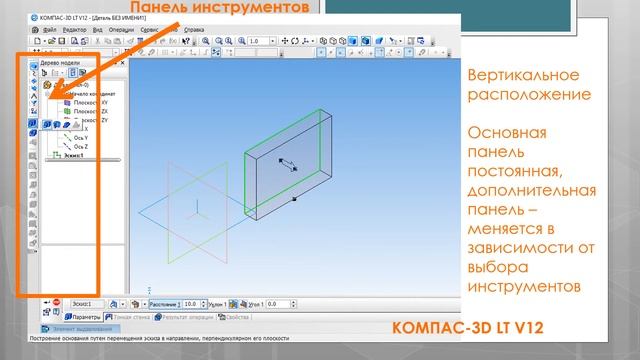The image size is (640, 360).
Task: Select Плоскость ZX in model tree
Action: [x=86, y=111]
